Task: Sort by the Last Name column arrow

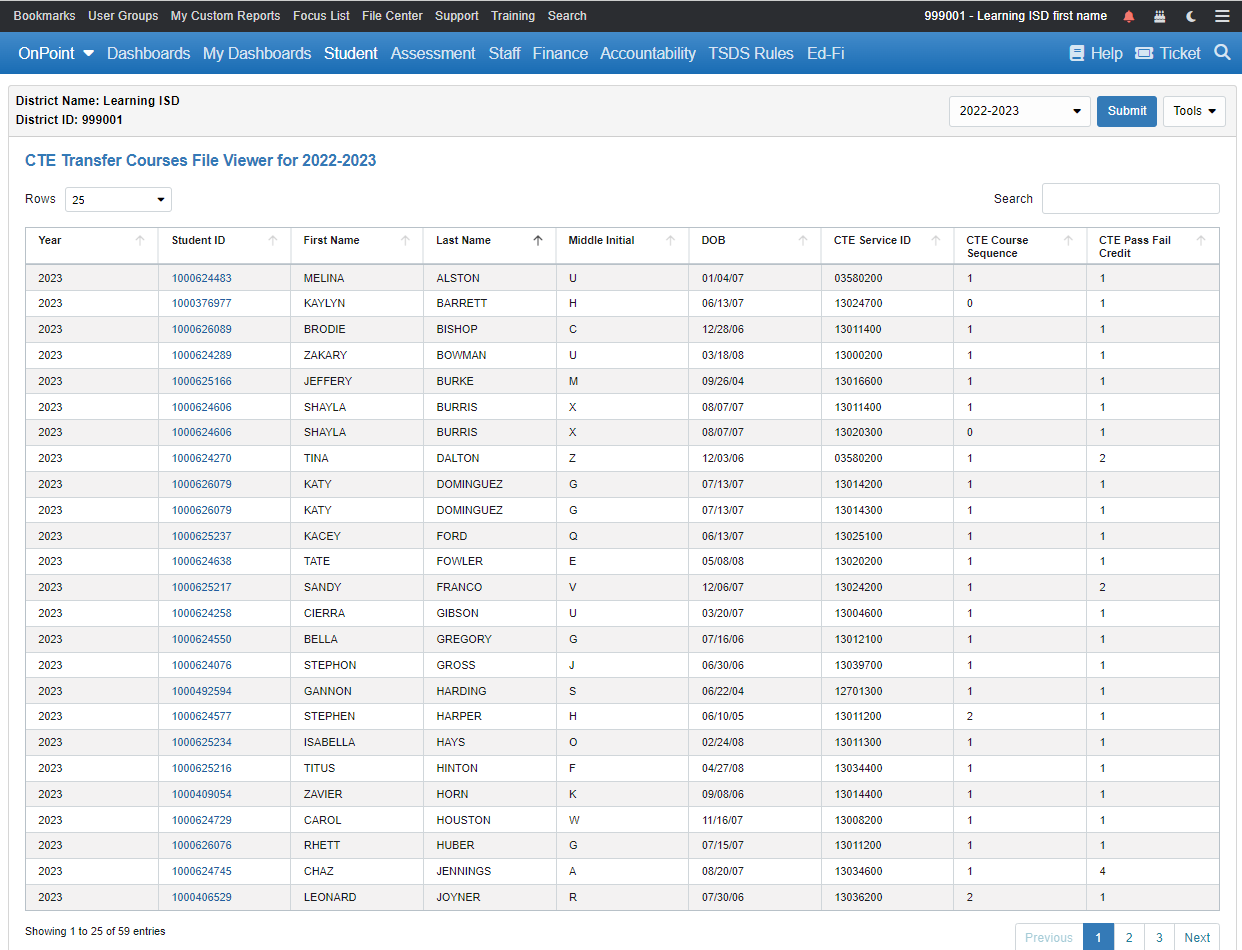Action: 537,240
